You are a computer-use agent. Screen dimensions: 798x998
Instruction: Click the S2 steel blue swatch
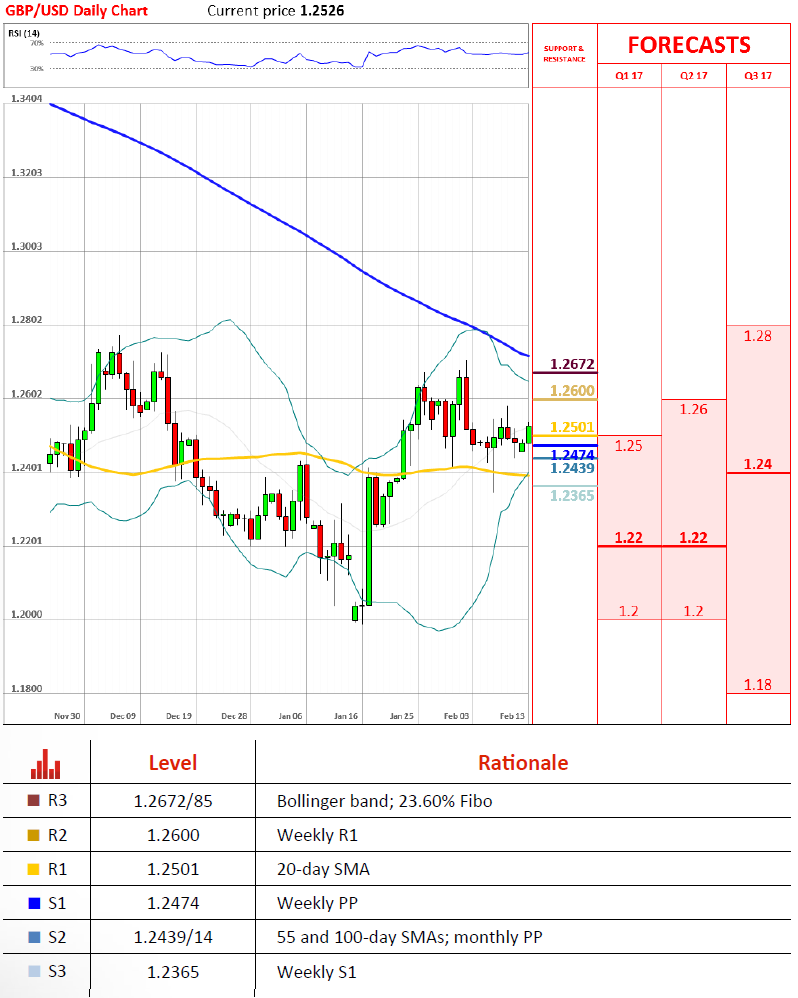pos(34,938)
